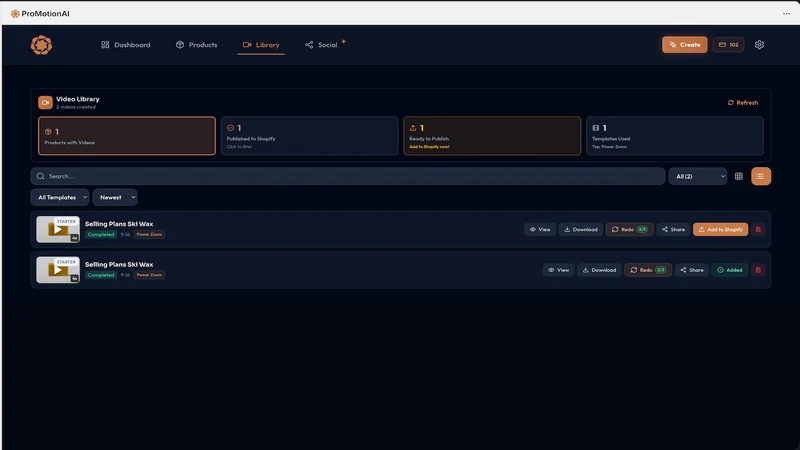Click the Video Library camera icon
Viewport: 800px width, 450px height.
pos(45,103)
